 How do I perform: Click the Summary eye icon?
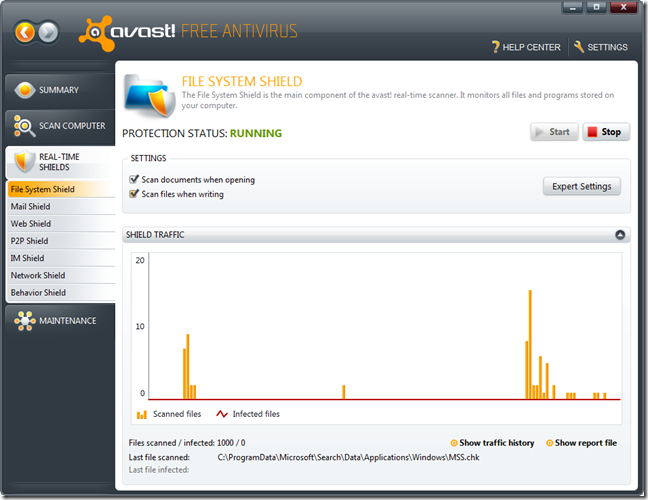25,90
